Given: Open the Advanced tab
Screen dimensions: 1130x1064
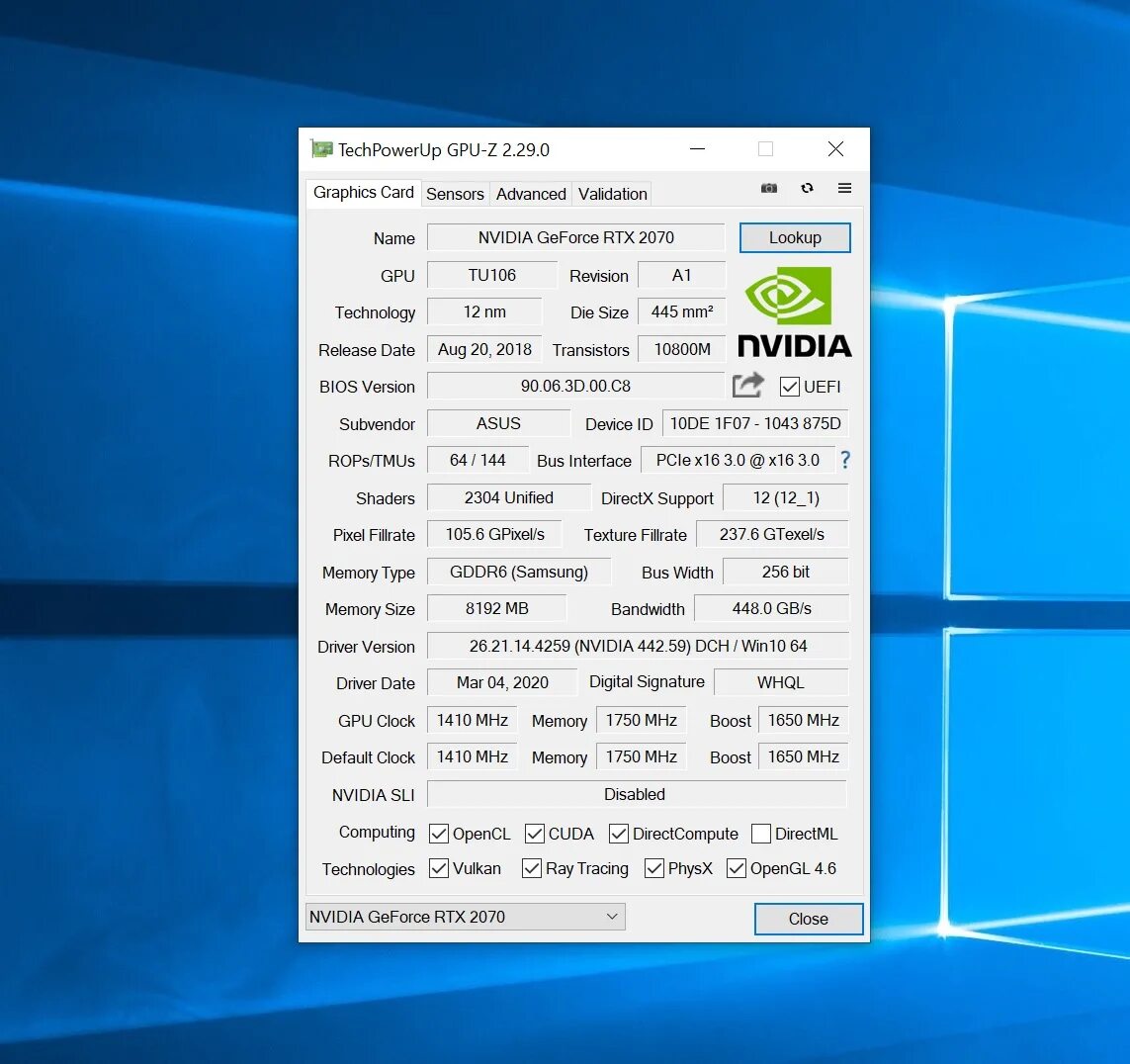Looking at the screenshot, I should click(x=531, y=194).
